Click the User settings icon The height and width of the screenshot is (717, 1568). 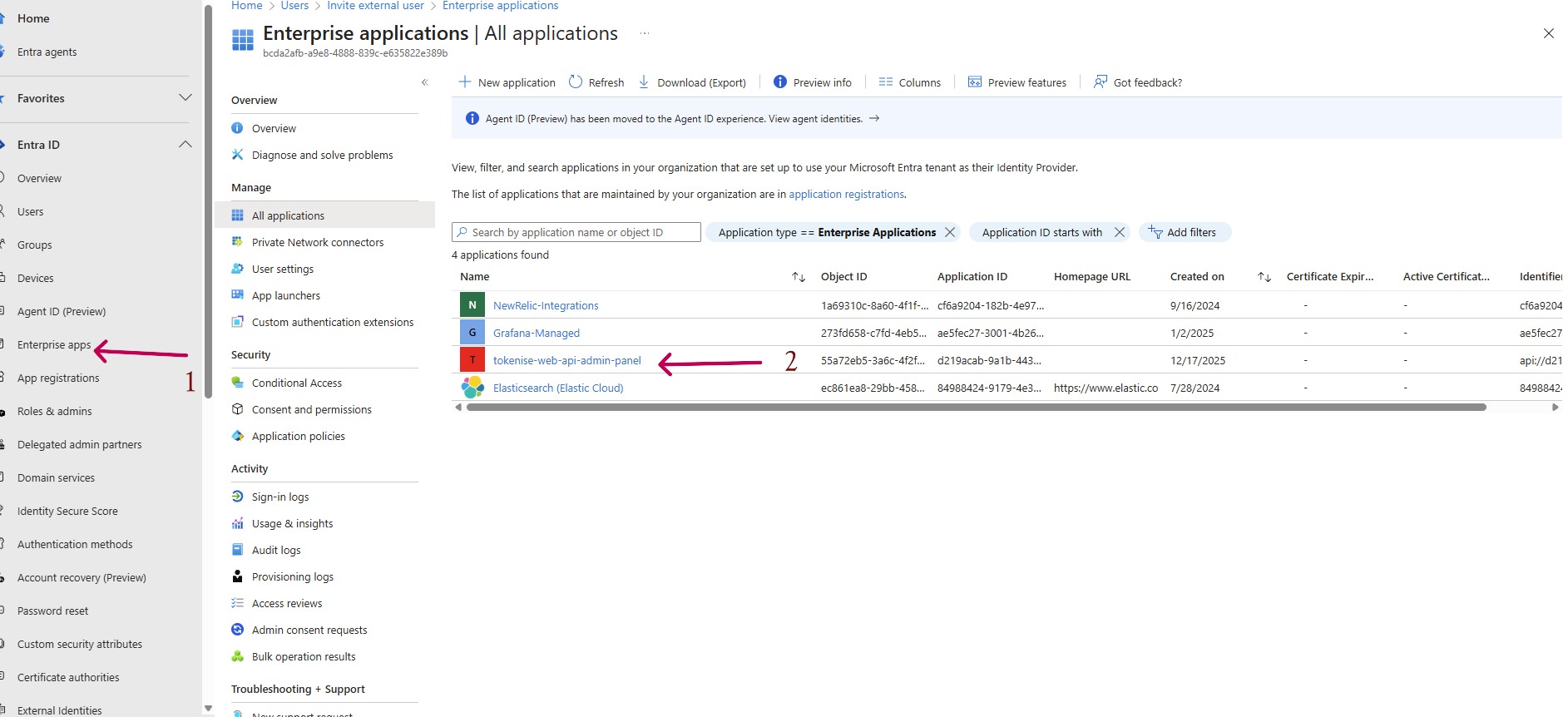coord(237,269)
